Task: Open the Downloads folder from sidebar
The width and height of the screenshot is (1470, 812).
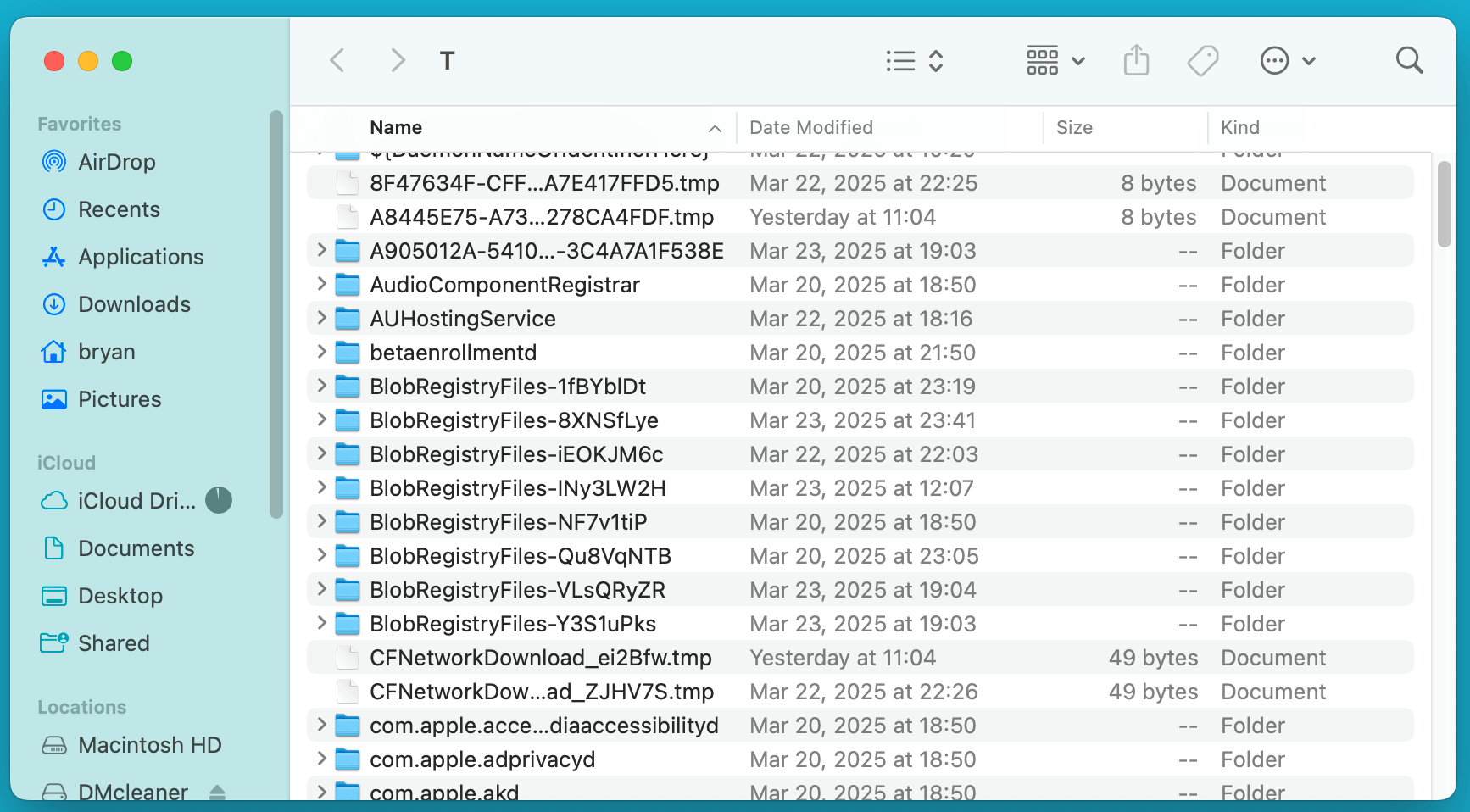Action: click(x=134, y=304)
